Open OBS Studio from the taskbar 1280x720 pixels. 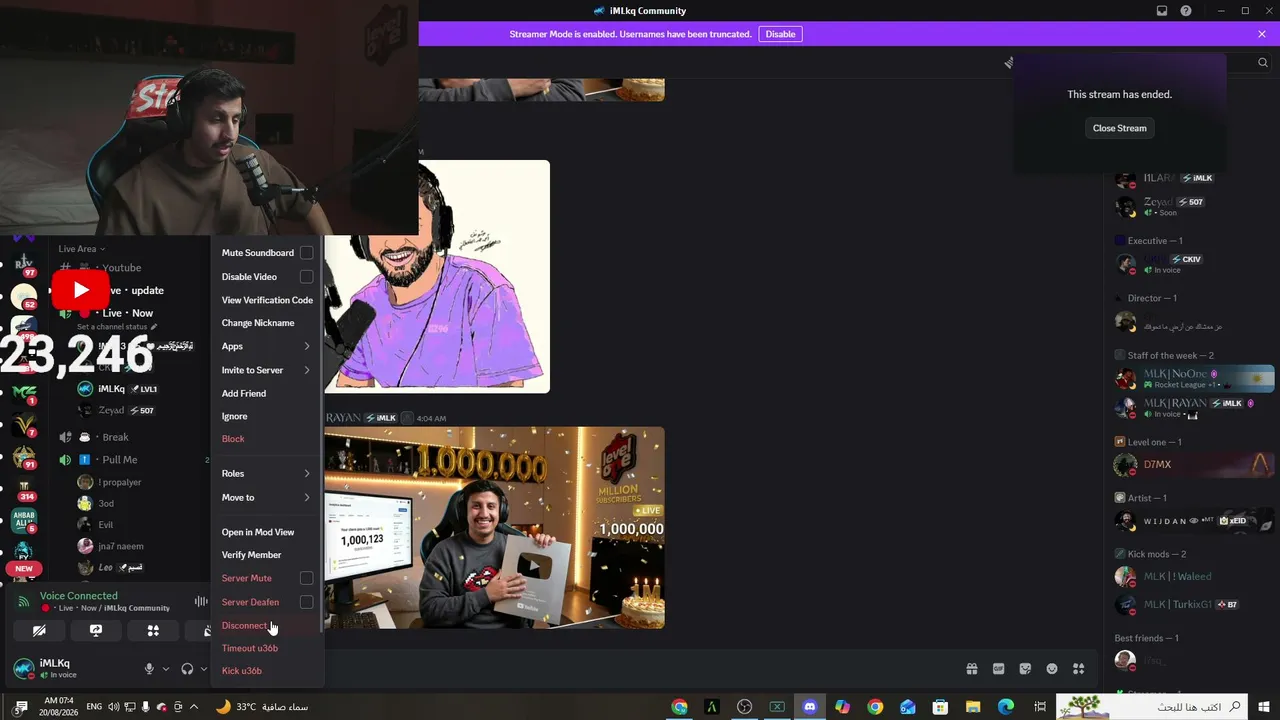click(745, 707)
